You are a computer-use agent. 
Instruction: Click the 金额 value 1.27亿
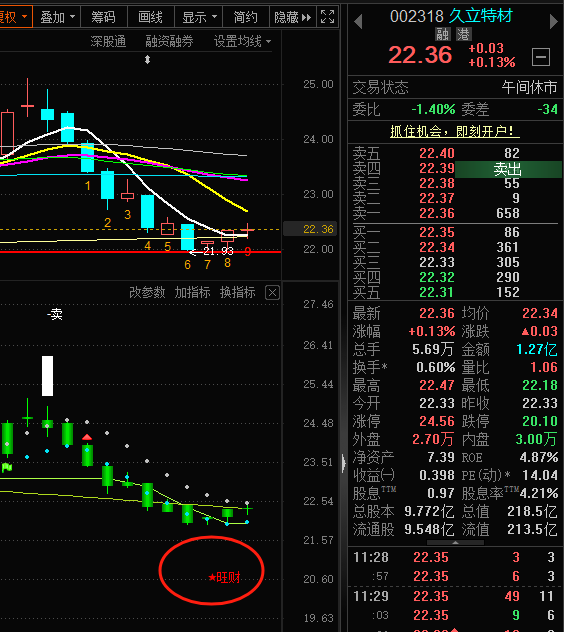click(537, 349)
